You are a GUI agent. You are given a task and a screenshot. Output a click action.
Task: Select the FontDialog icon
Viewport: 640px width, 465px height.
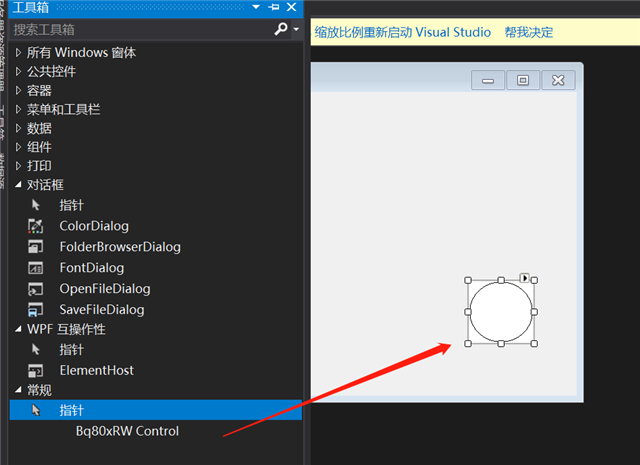(x=36, y=268)
